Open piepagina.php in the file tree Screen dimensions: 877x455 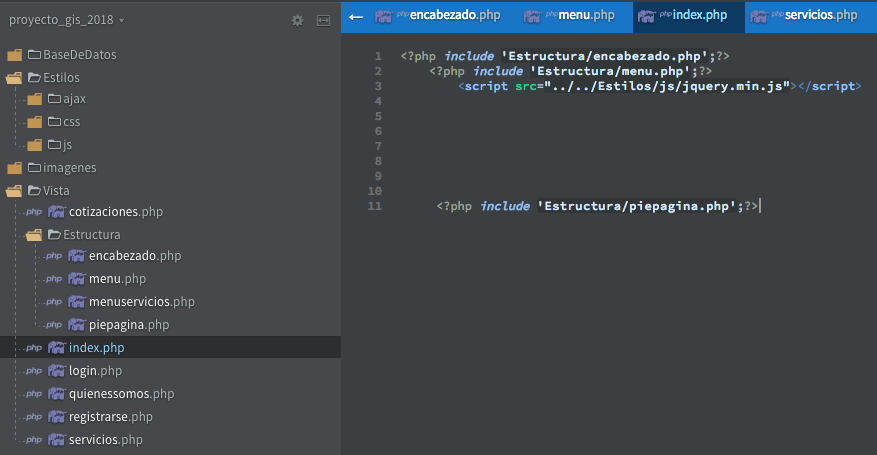(129, 325)
